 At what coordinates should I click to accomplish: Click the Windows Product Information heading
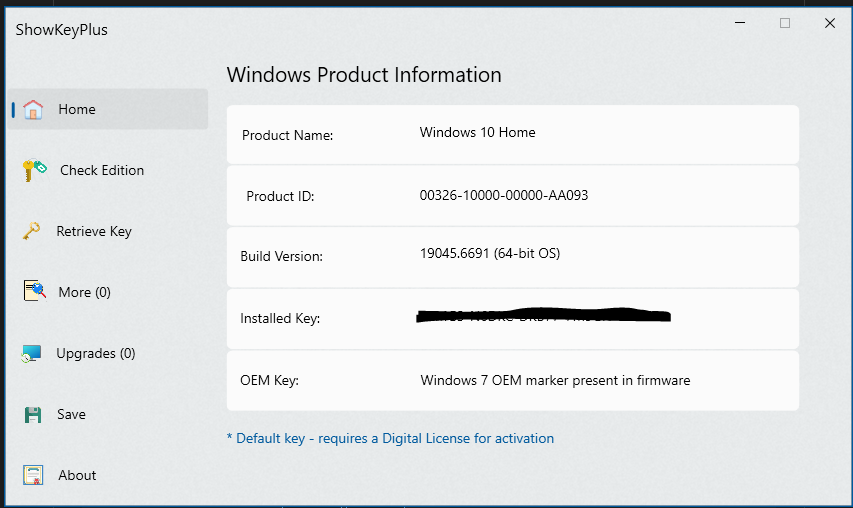(364, 75)
